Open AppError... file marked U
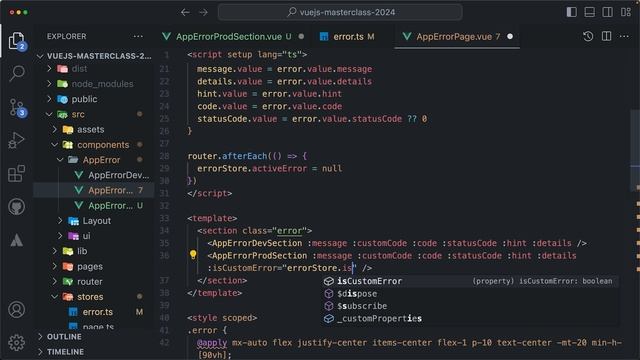 (x=94, y=206)
